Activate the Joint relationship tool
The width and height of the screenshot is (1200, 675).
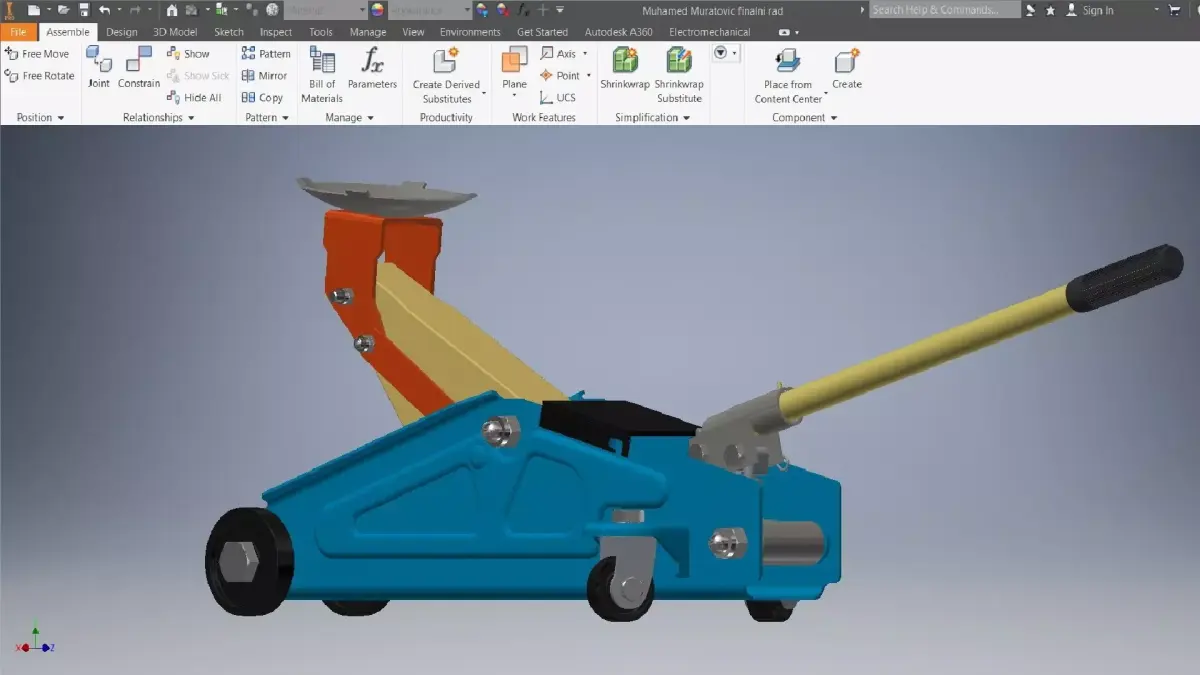pyautogui.click(x=98, y=67)
